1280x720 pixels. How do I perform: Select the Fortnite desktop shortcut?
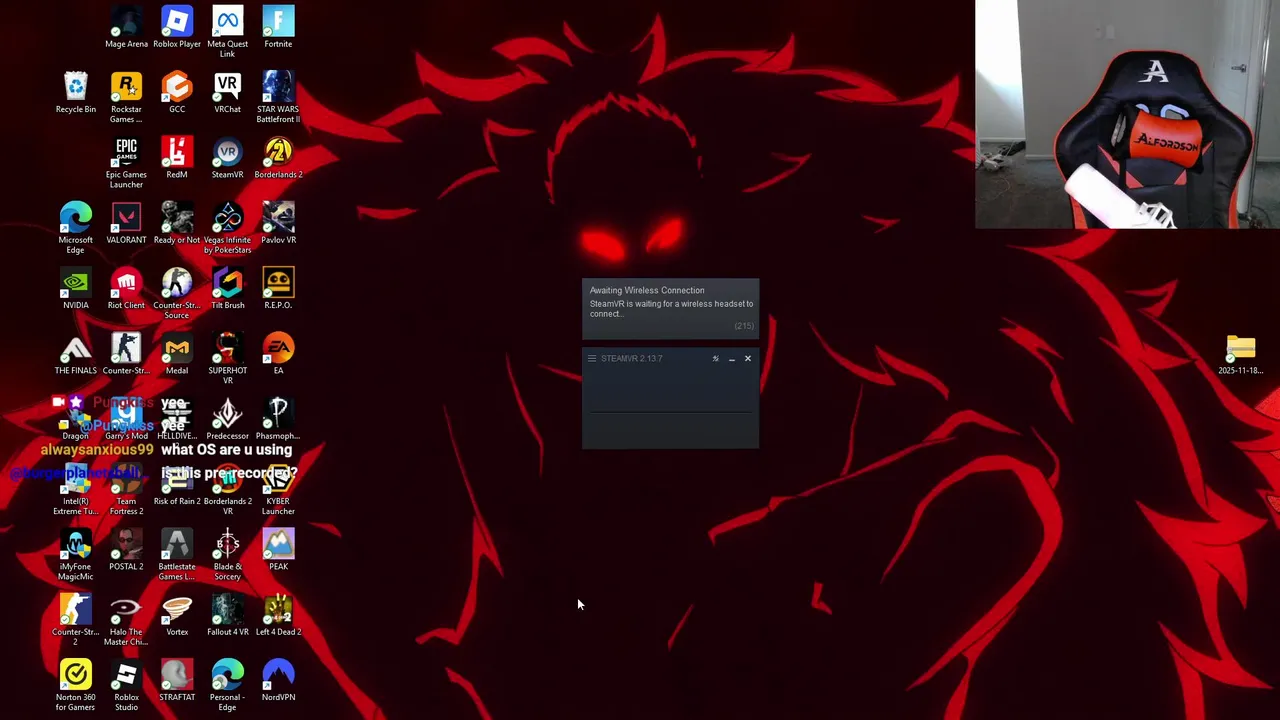click(278, 28)
